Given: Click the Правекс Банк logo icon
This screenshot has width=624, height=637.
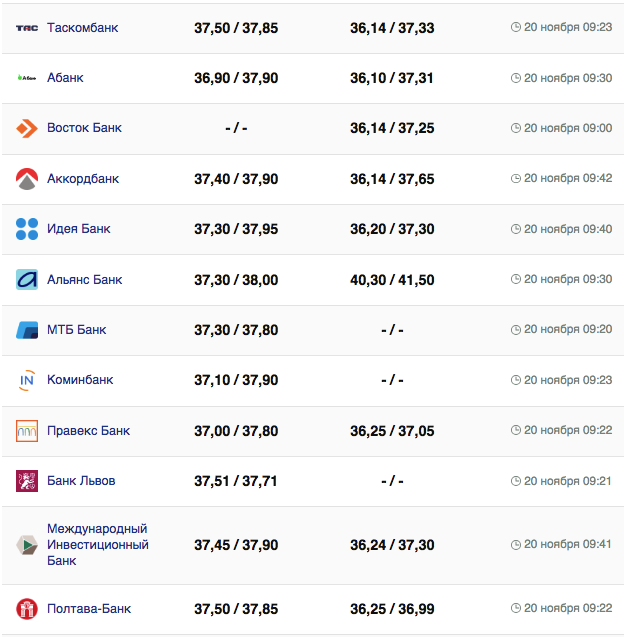Looking at the screenshot, I should [x=27, y=431].
